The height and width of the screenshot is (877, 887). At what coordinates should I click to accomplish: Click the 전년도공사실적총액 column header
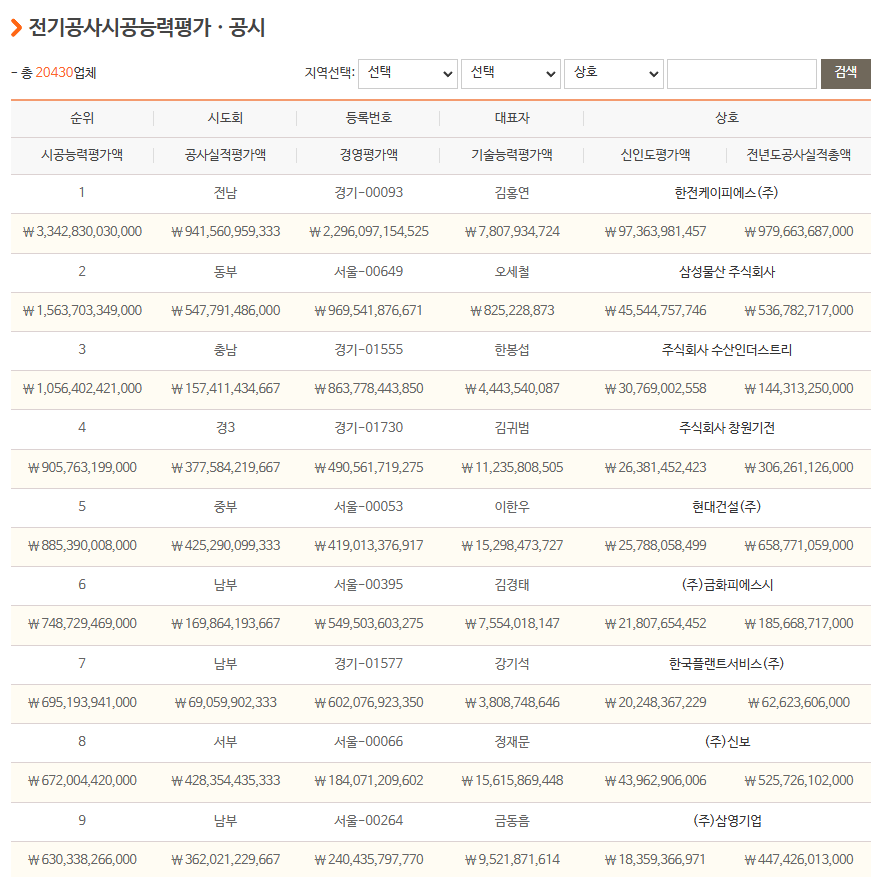(798, 155)
